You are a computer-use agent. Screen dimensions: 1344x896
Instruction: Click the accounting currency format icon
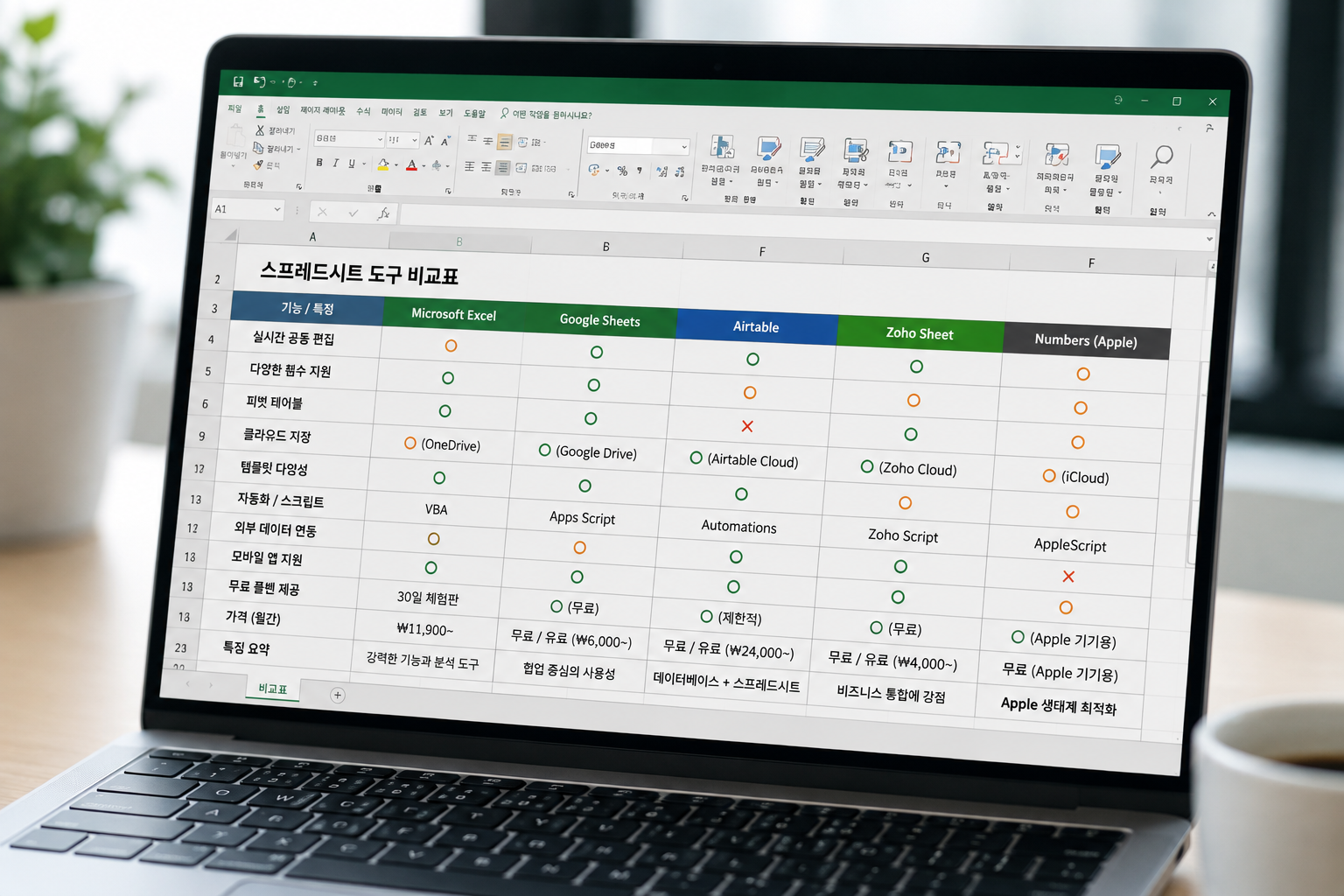click(595, 170)
